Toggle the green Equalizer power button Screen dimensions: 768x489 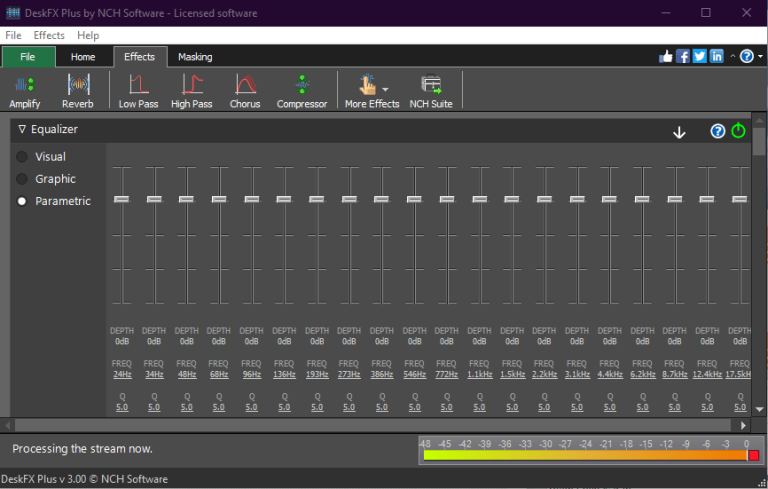coord(738,131)
